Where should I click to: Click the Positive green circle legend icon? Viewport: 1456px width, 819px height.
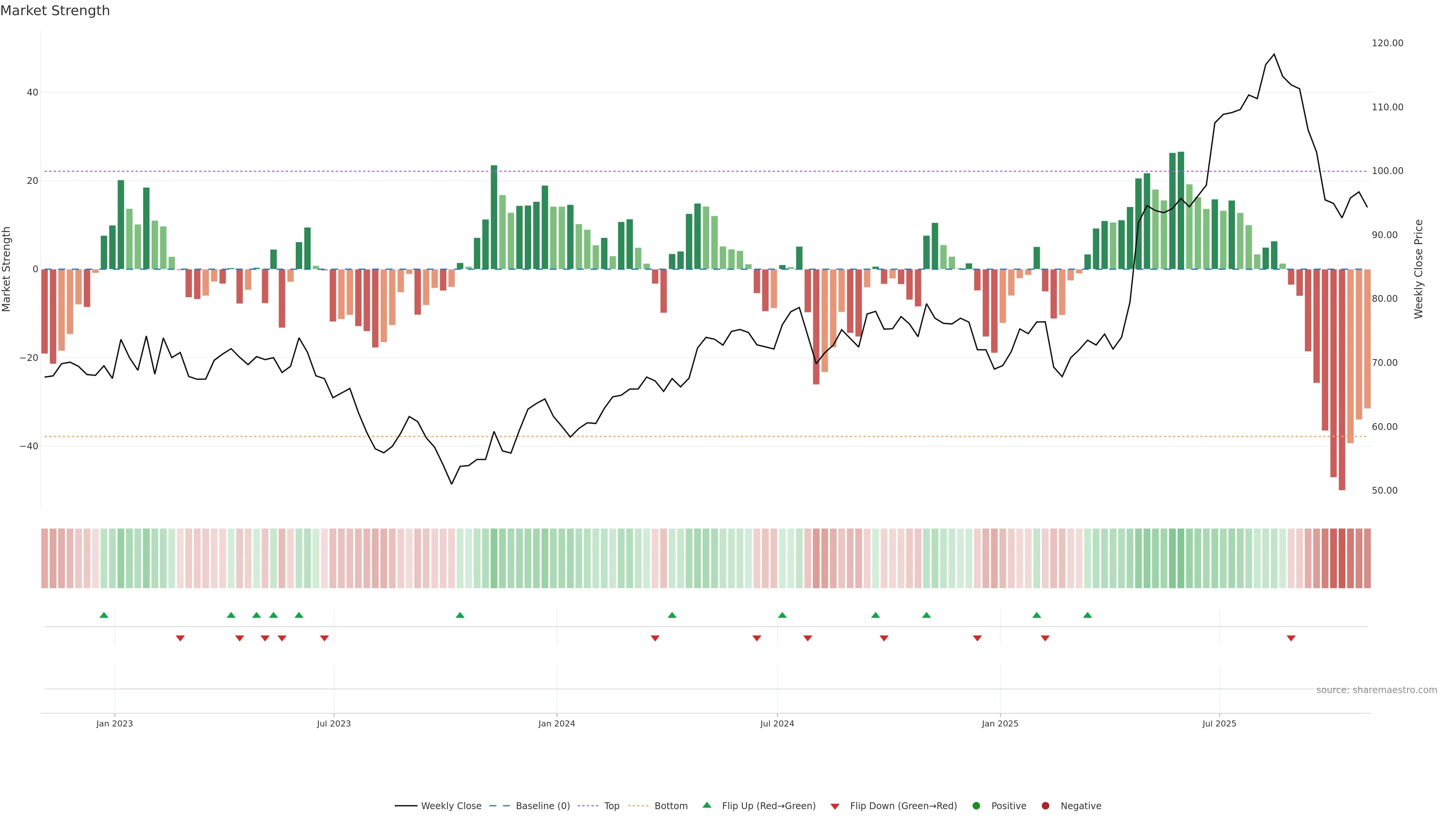976,806
